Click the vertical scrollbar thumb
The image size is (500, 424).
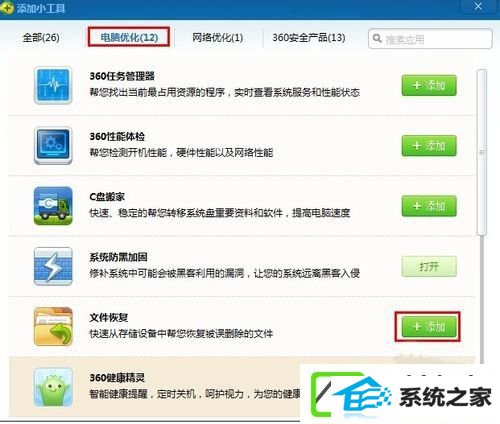482,152
